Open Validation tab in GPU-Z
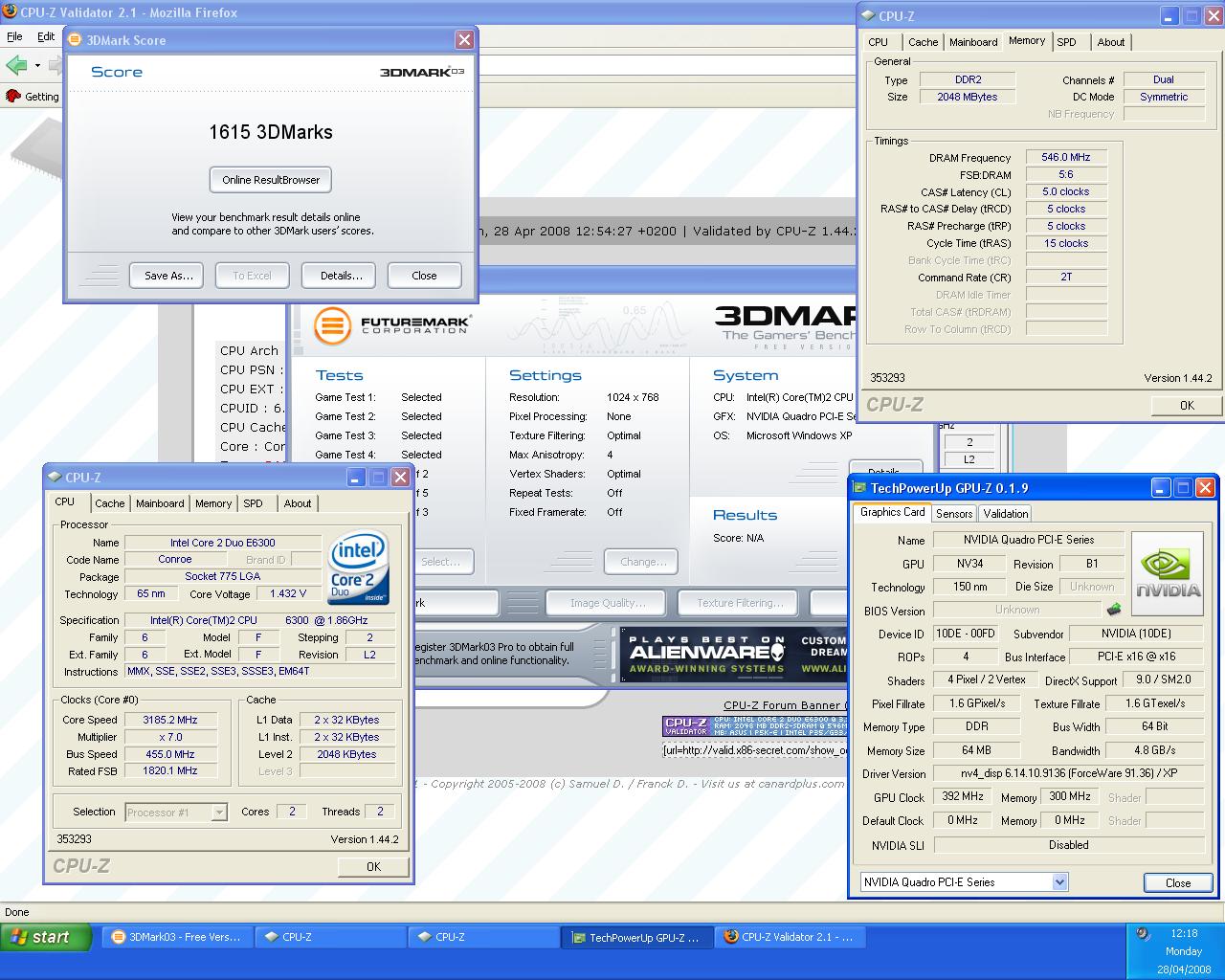The image size is (1225, 980). [1006, 514]
